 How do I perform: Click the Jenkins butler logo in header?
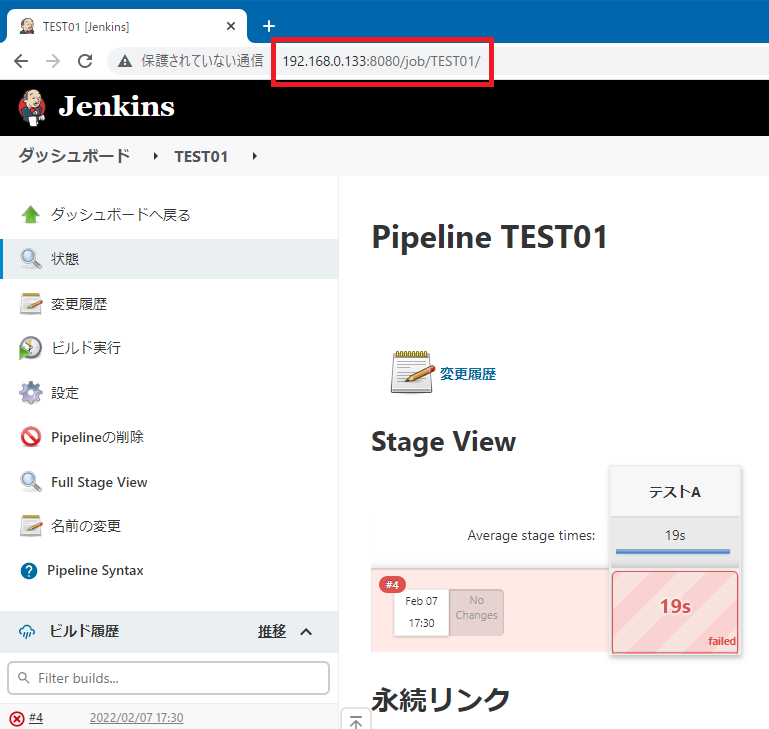(x=32, y=107)
